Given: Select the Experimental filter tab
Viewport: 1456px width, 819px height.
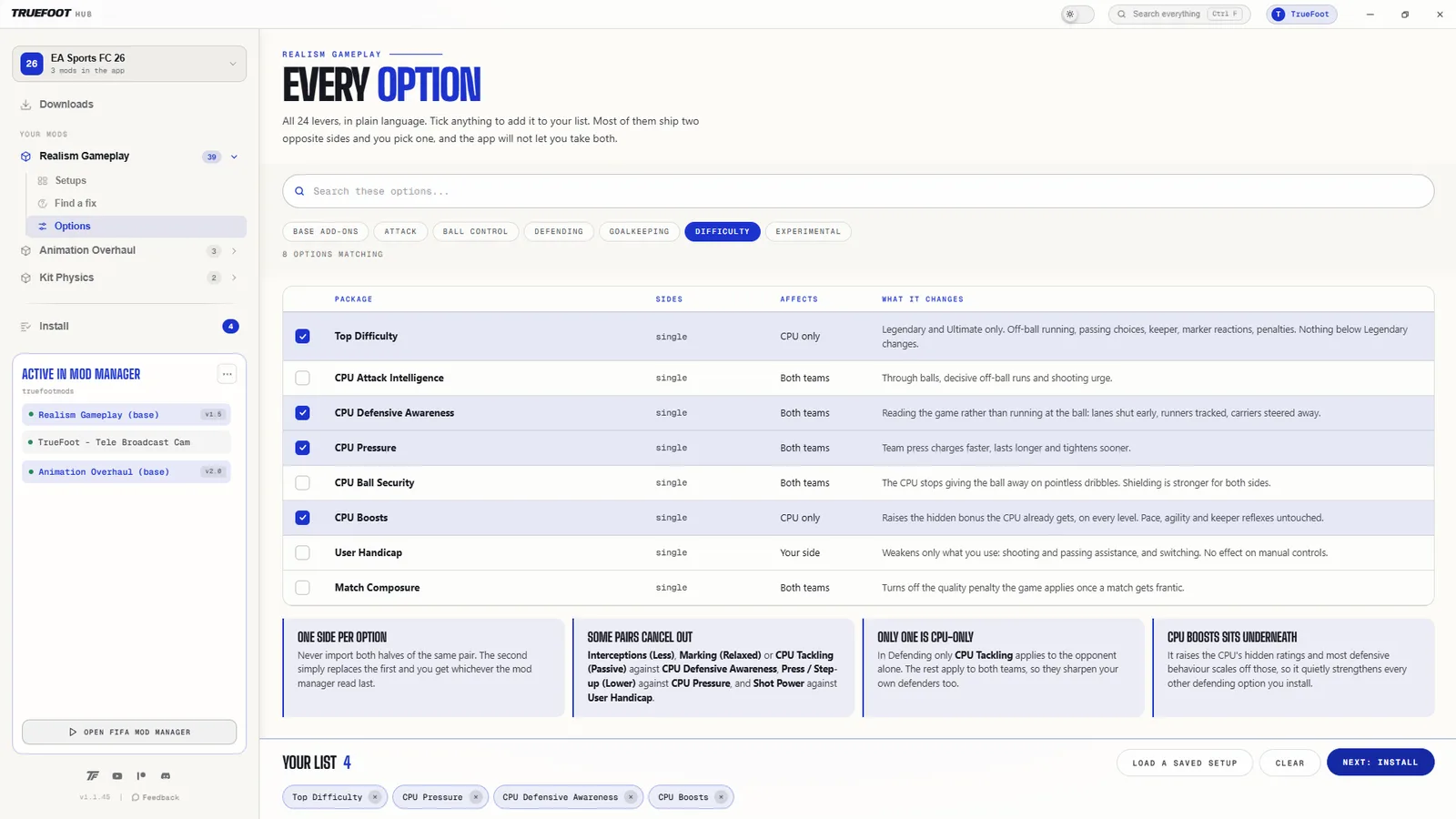Looking at the screenshot, I should [808, 232].
